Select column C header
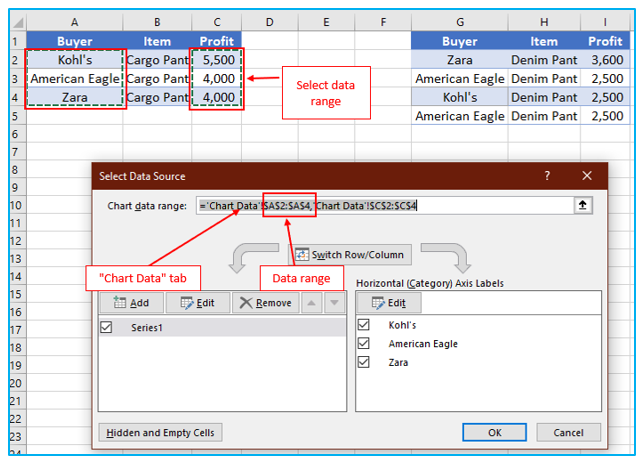The image size is (643, 465). [x=217, y=22]
